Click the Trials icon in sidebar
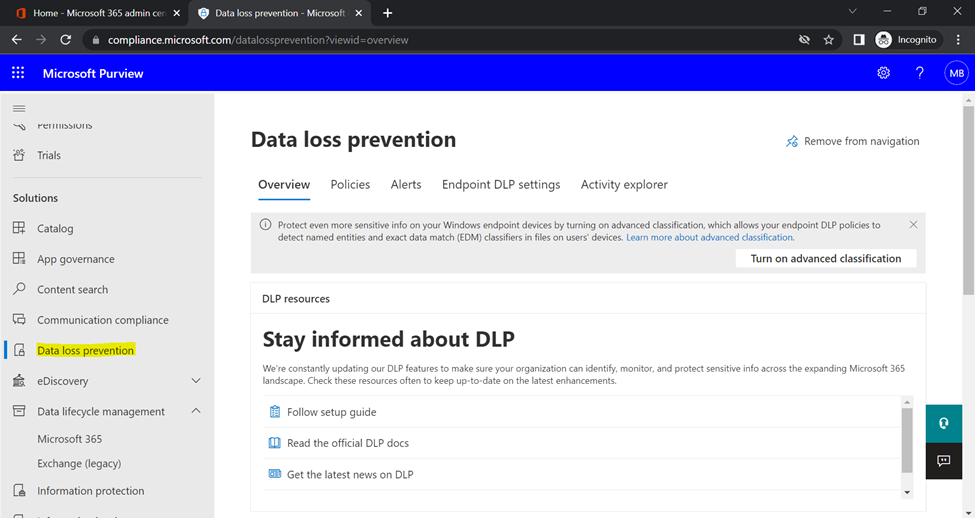 click(19, 155)
